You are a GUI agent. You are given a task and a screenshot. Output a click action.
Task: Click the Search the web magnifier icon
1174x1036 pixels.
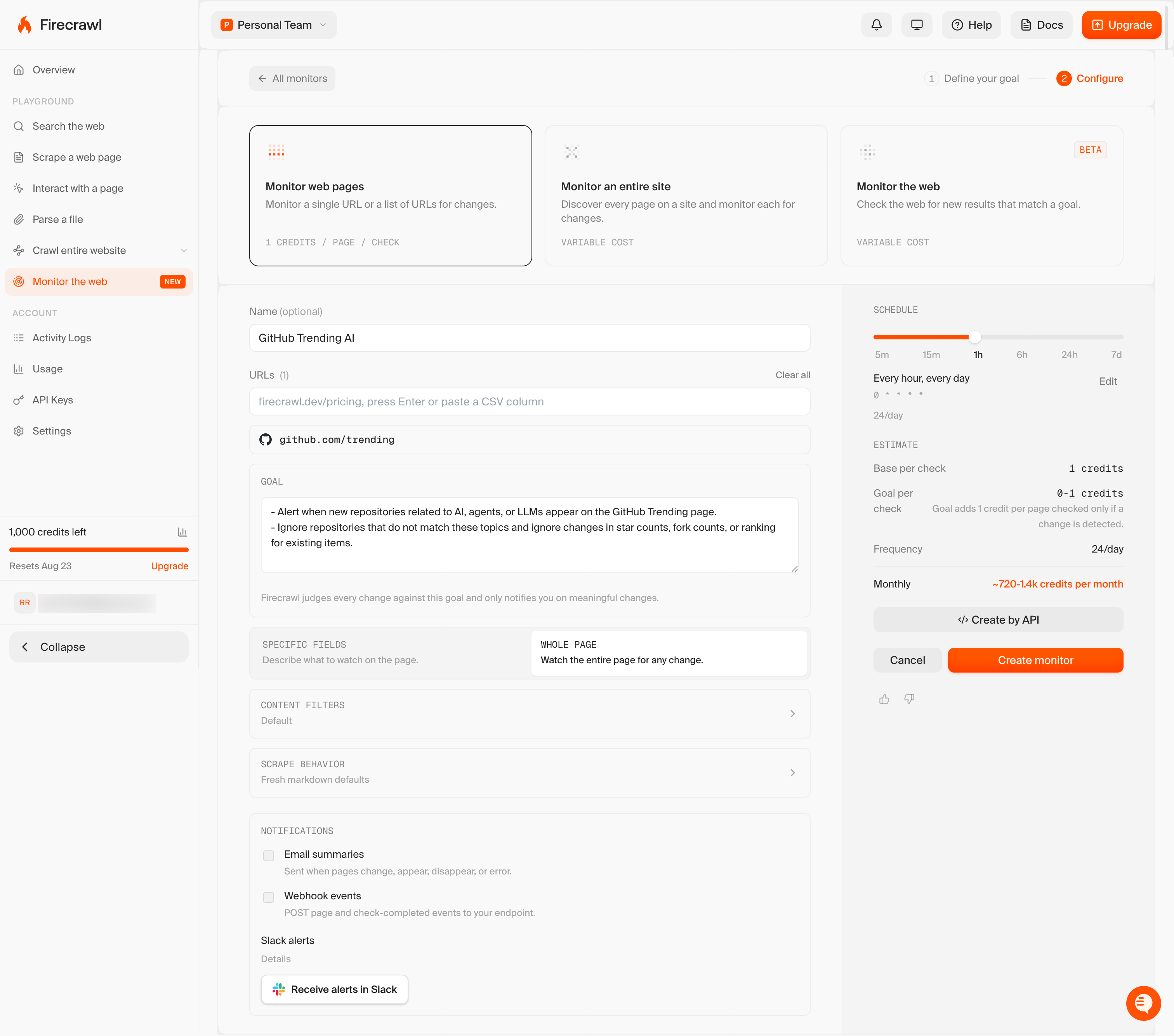[x=19, y=126]
